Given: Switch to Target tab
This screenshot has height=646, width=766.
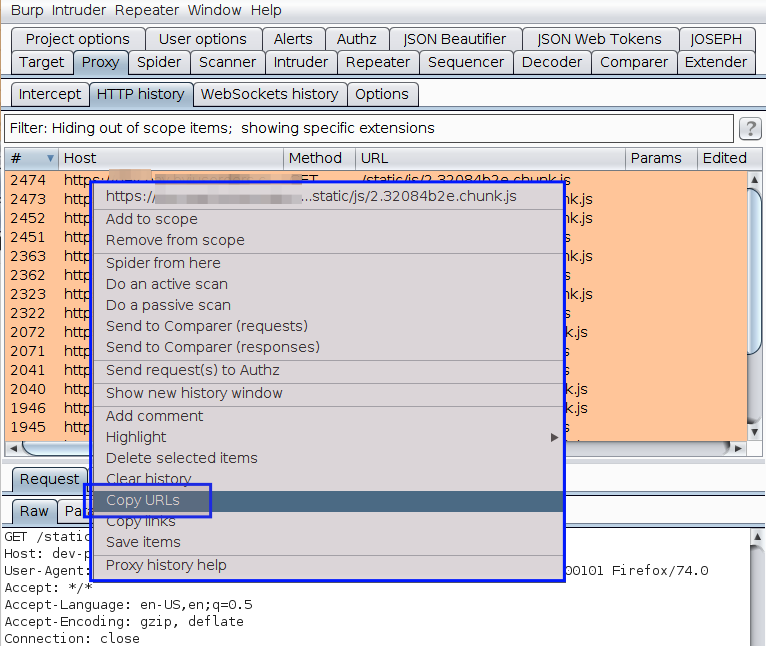Looking at the screenshot, I should (42, 63).
